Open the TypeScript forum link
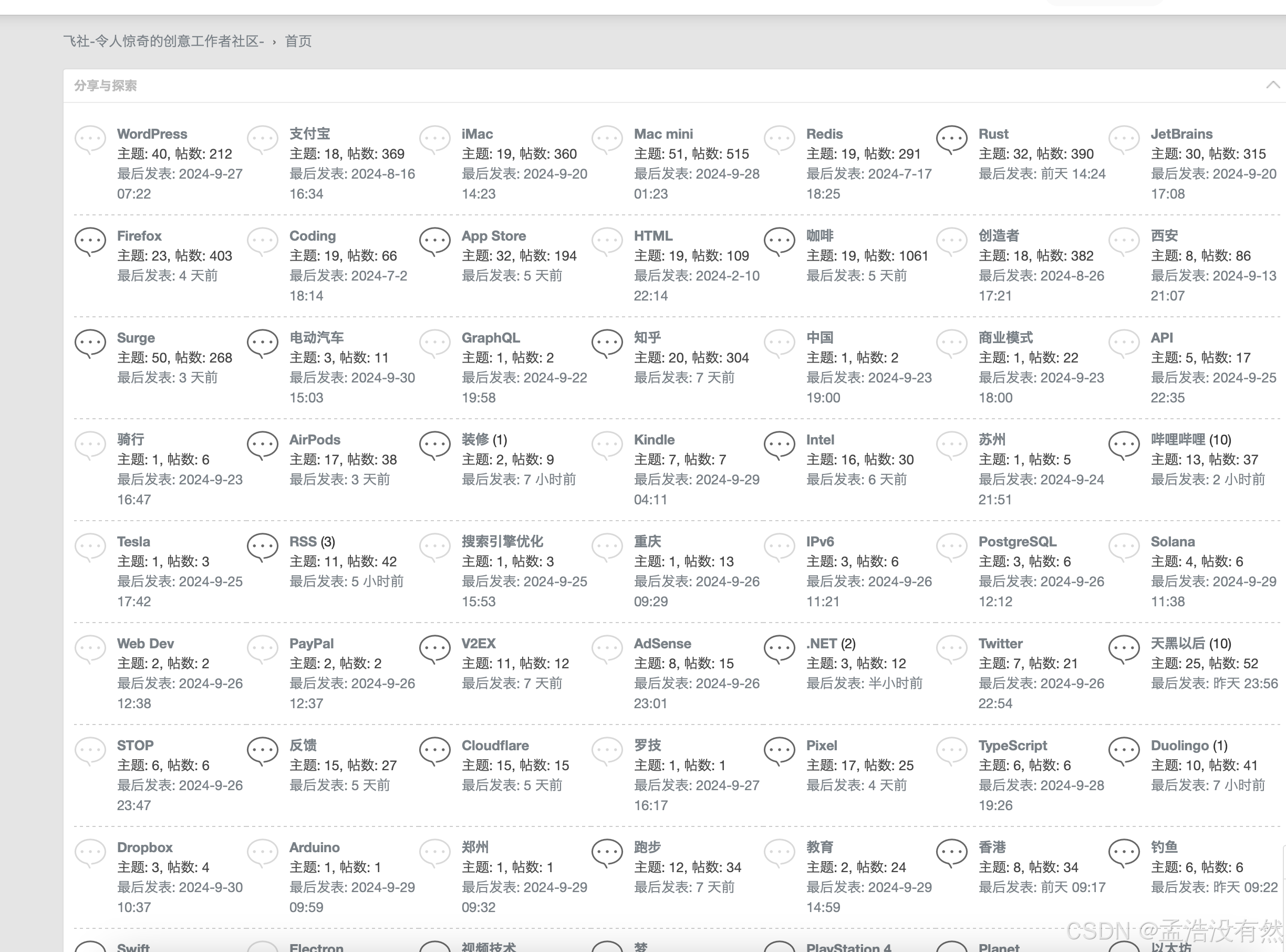The image size is (1286, 952). click(x=1012, y=746)
